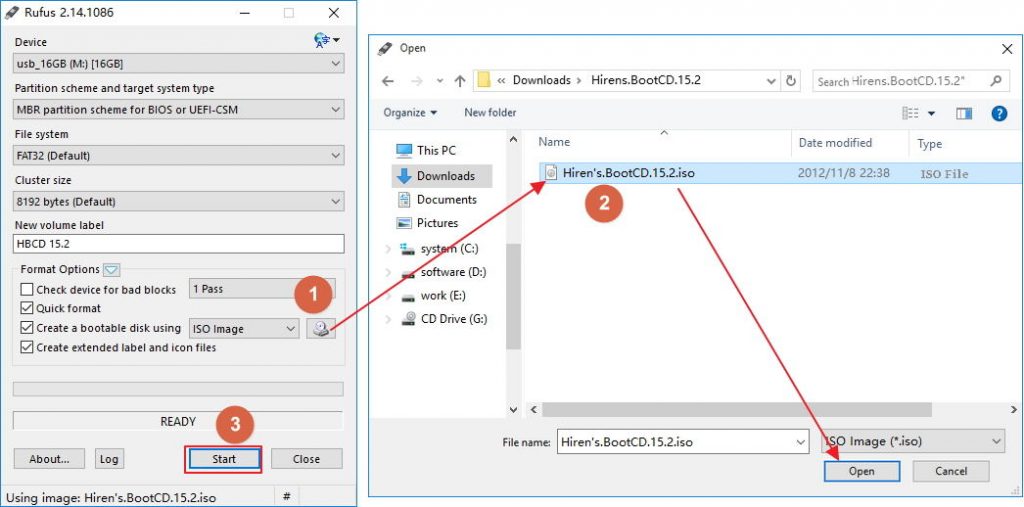Open recent locations chevron beside forward arrow

tap(440, 81)
